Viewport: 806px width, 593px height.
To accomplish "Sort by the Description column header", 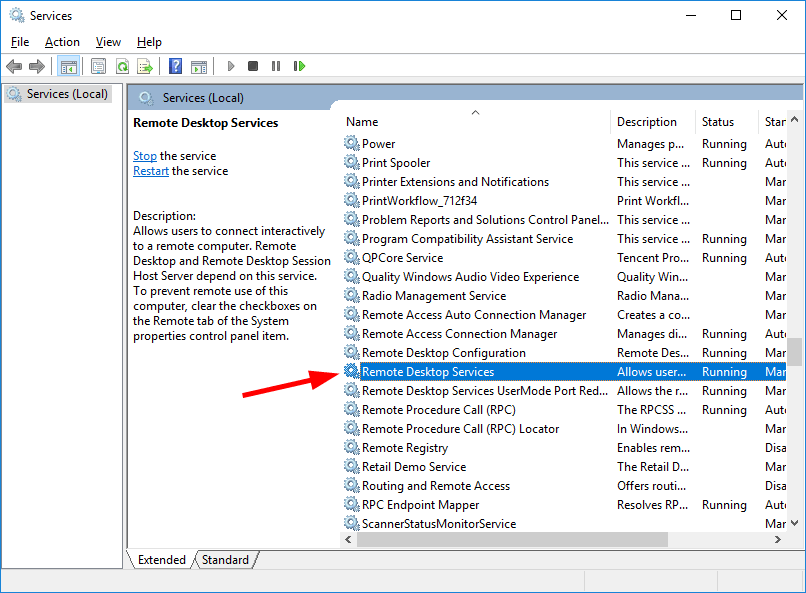I will pyautogui.click(x=653, y=122).
